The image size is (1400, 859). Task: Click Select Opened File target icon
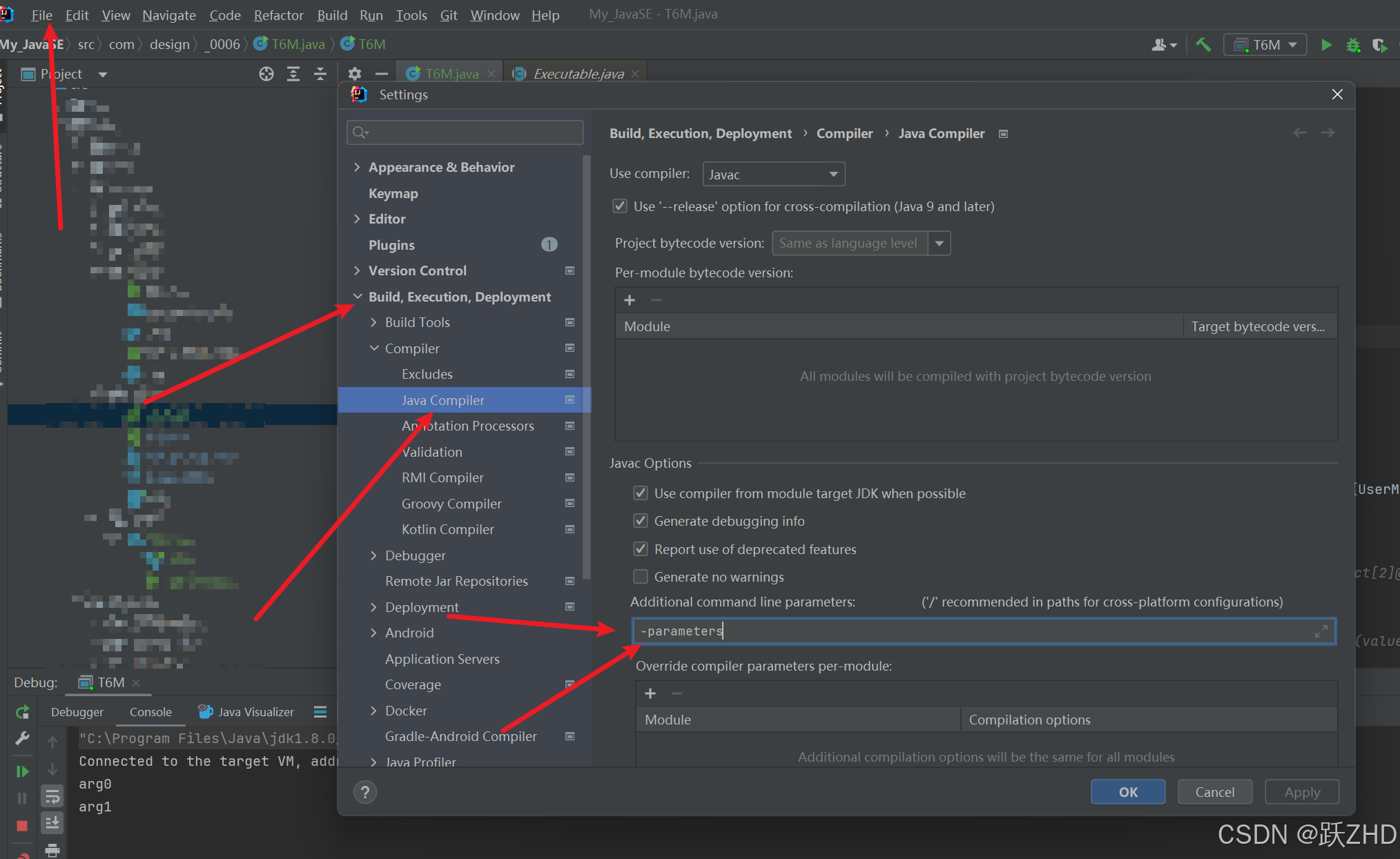(x=266, y=74)
